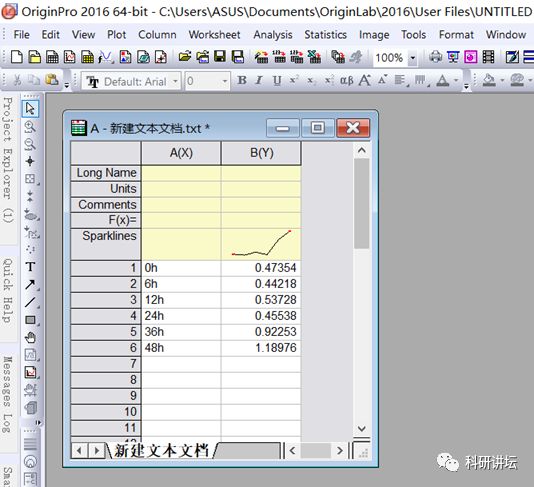Select the Zoom In tool
The height and width of the screenshot is (487, 534).
coord(30,127)
